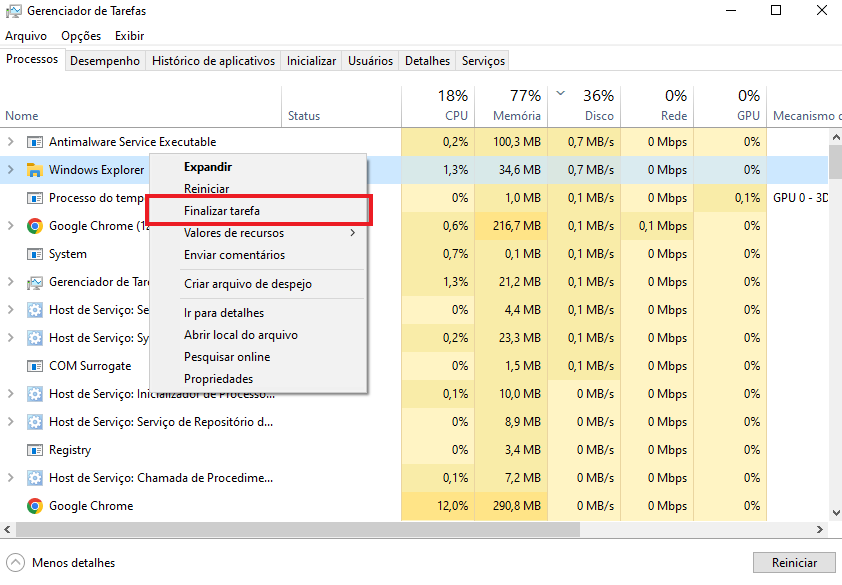Click the Gerenciador de Tar process row icon
The width and height of the screenshot is (842, 585).
click(x=35, y=282)
